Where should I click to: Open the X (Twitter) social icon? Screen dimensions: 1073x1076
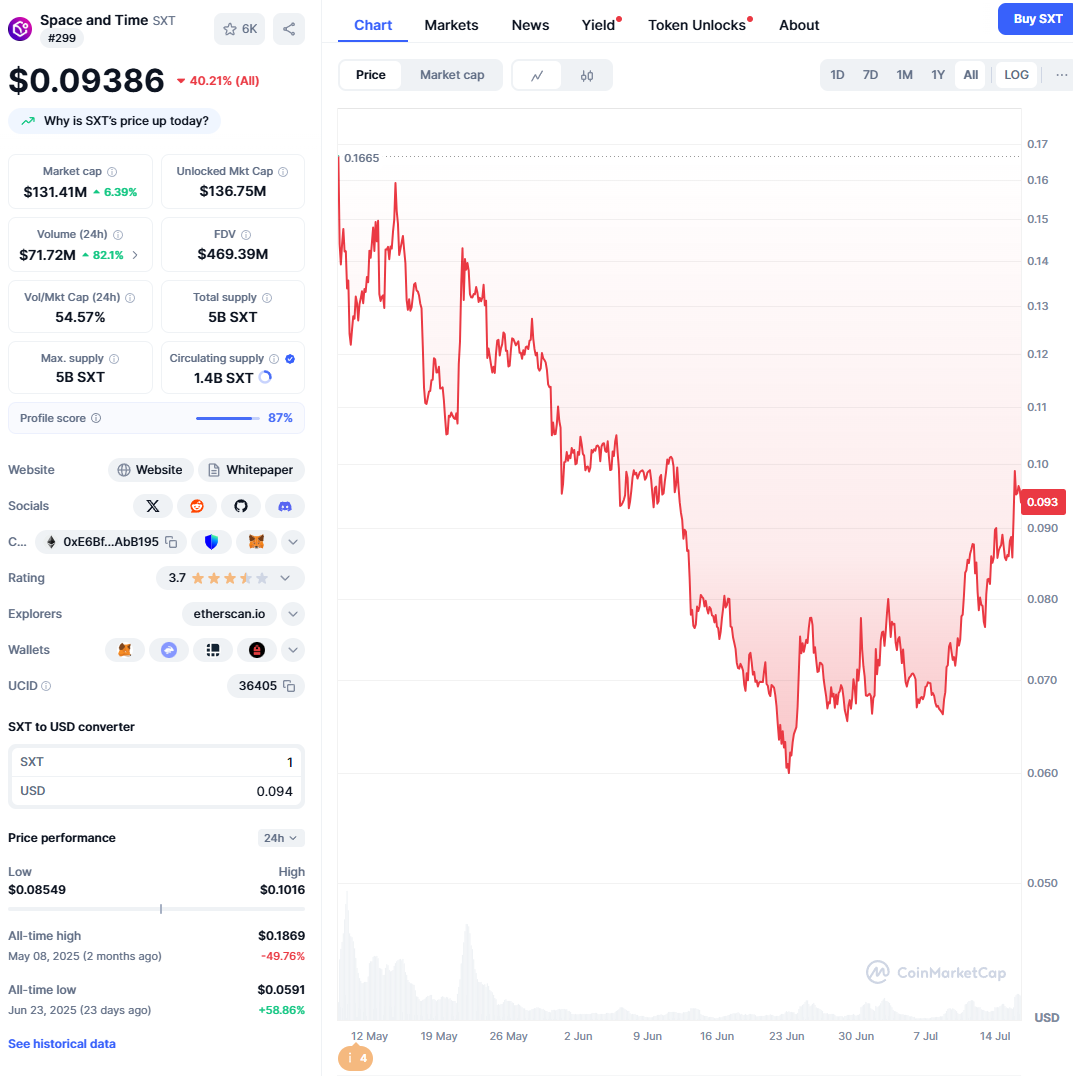(153, 506)
